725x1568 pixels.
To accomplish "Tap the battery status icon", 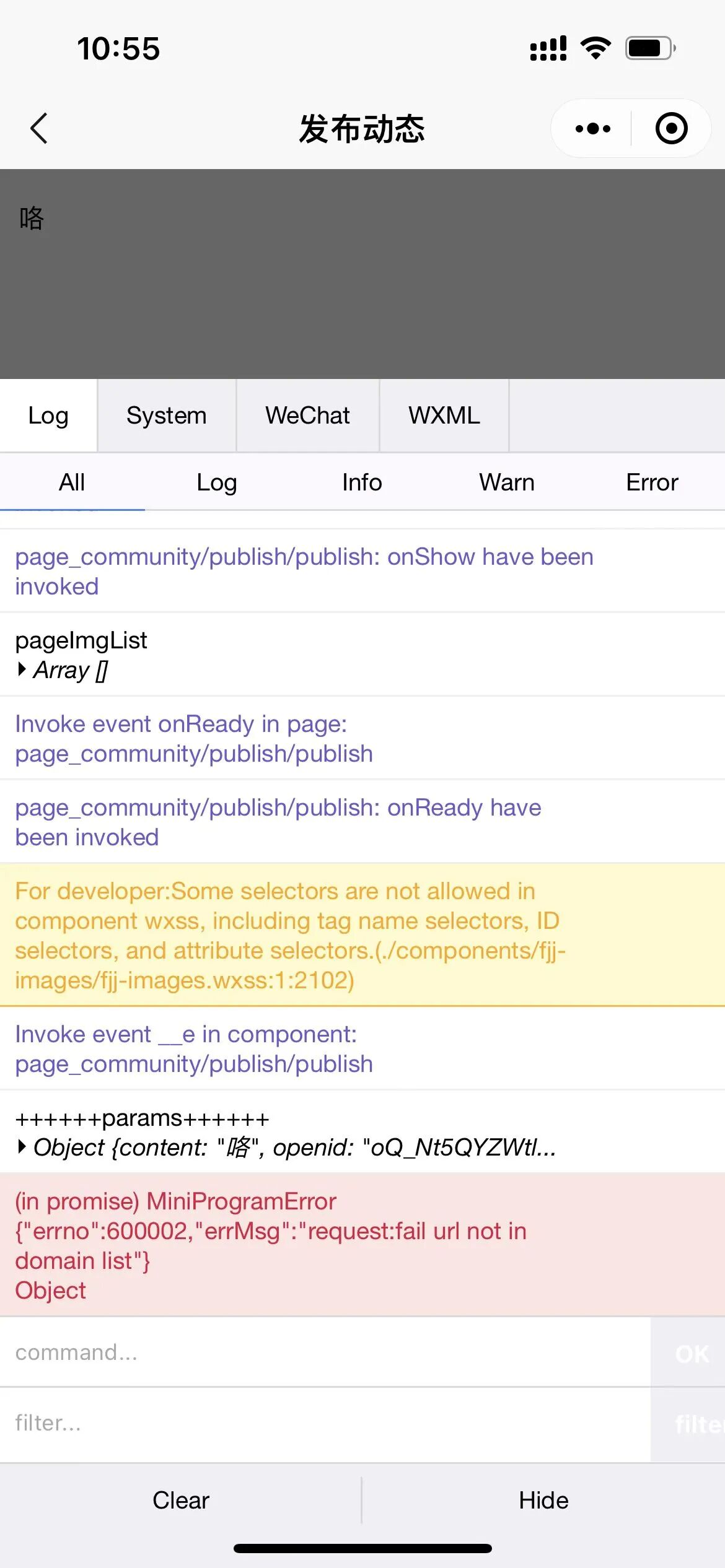I will (x=651, y=48).
